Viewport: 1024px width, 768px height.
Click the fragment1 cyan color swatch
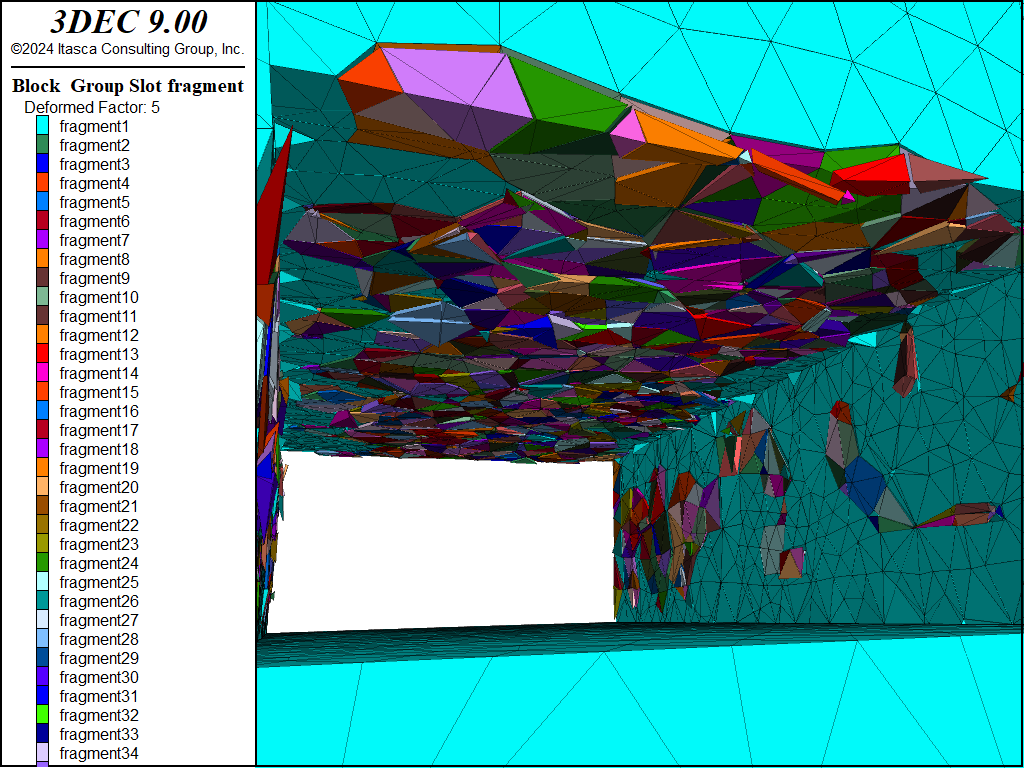pos(43,127)
